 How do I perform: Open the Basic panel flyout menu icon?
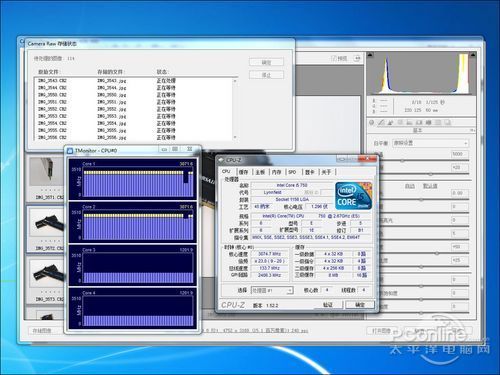472,130
